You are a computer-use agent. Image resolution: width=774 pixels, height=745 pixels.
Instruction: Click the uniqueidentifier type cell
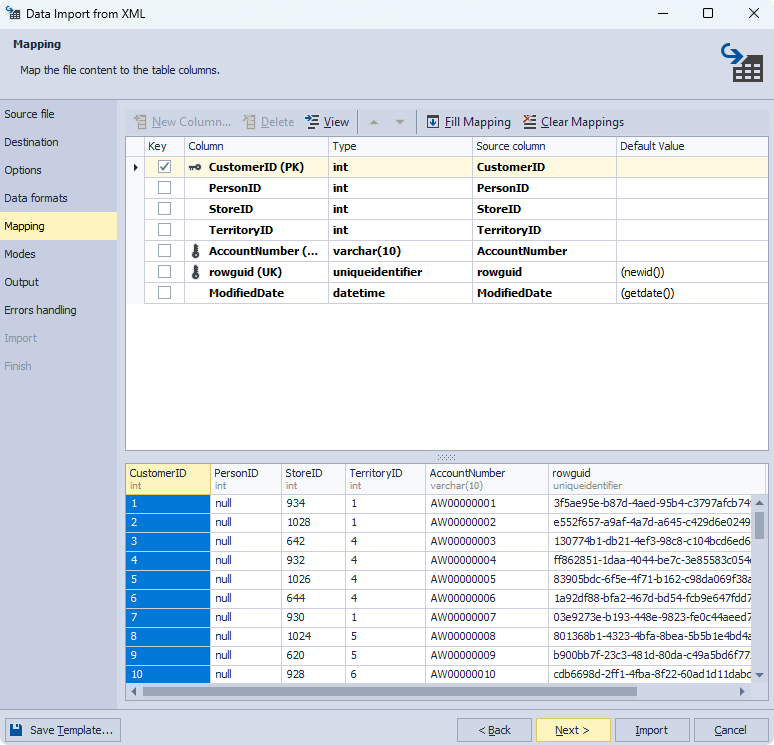tap(400, 272)
